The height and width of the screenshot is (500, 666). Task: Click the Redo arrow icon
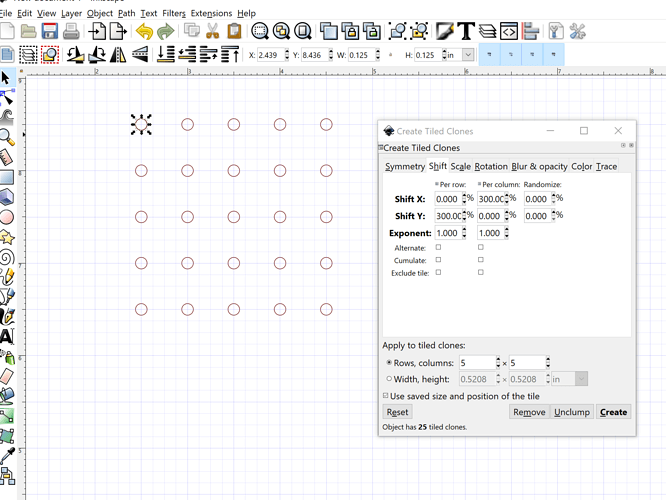pos(165,31)
